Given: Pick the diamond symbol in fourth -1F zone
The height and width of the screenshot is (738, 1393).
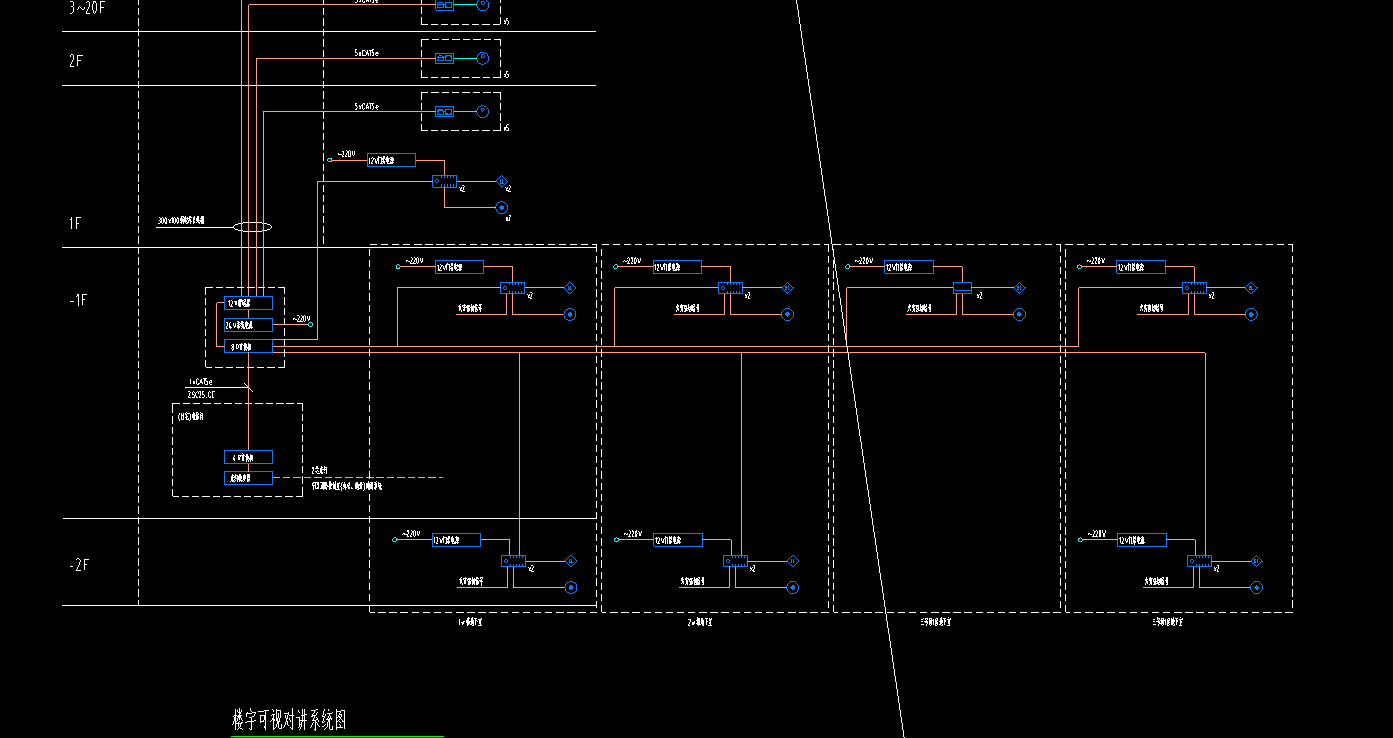Looking at the screenshot, I should [1250, 288].
